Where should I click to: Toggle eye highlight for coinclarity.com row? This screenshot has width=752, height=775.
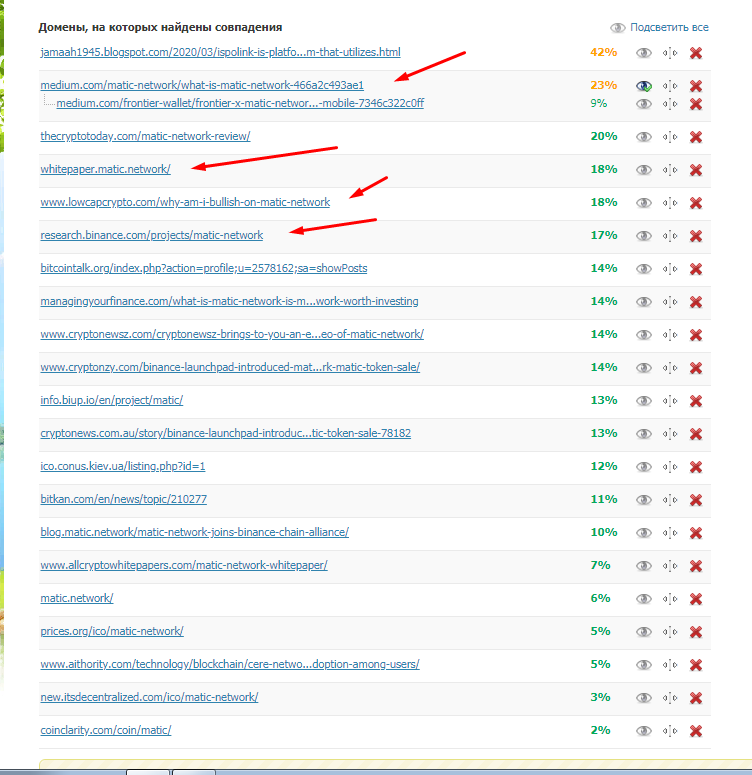tap(643, 731)
